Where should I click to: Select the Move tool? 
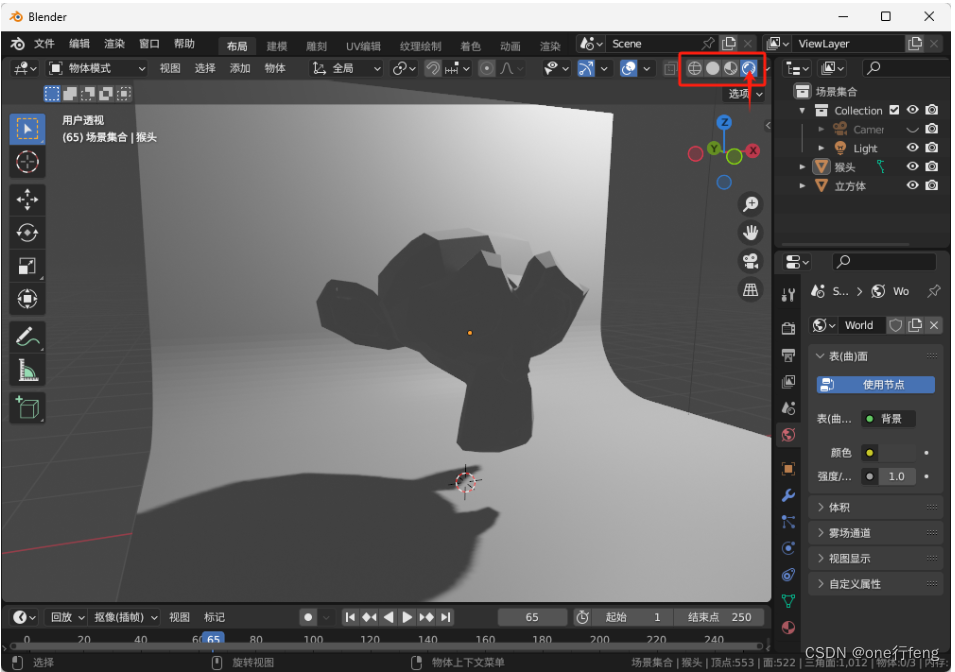coord(27,199)
